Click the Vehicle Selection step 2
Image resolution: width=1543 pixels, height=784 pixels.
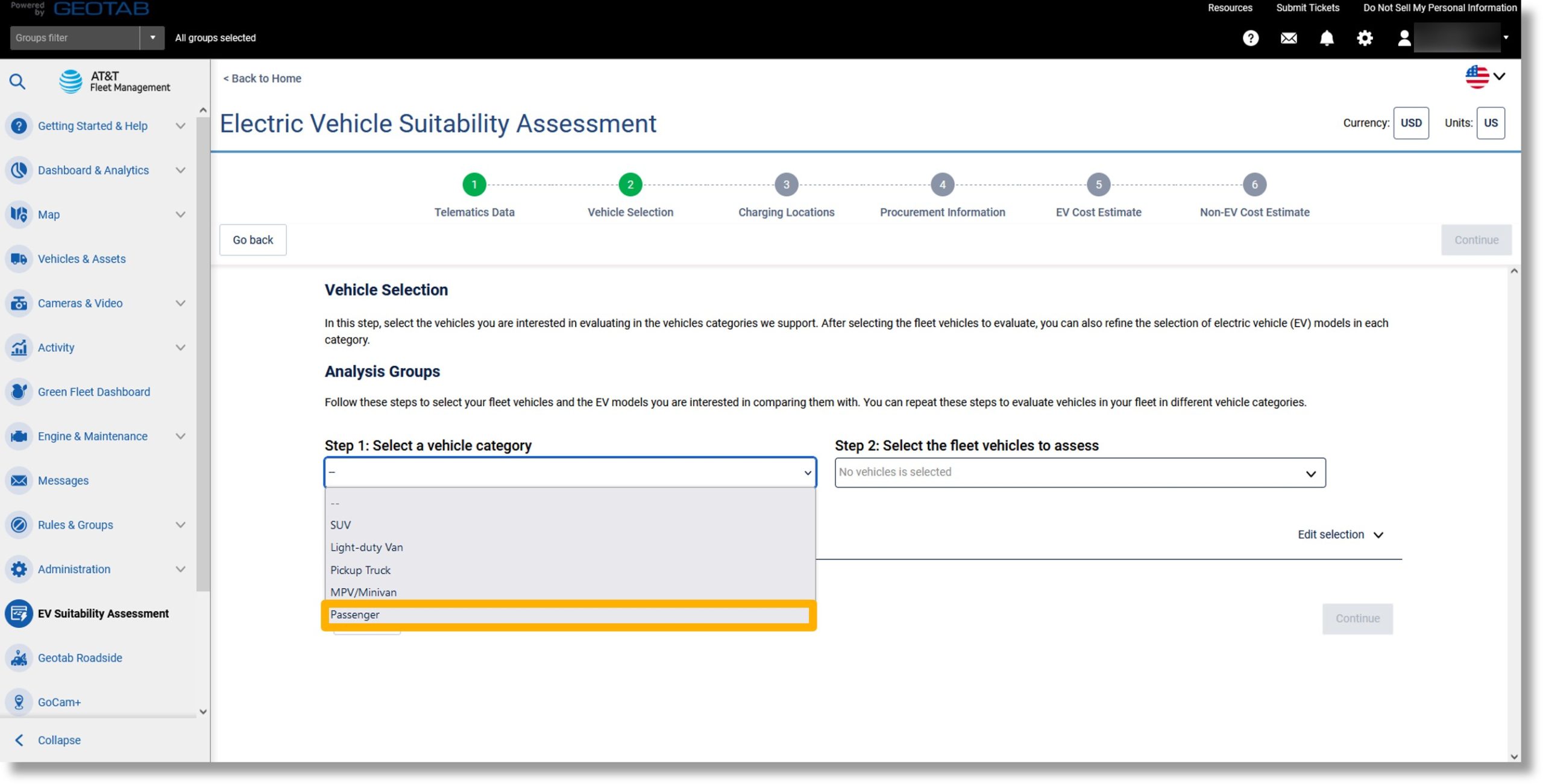(x=630, y=184)
